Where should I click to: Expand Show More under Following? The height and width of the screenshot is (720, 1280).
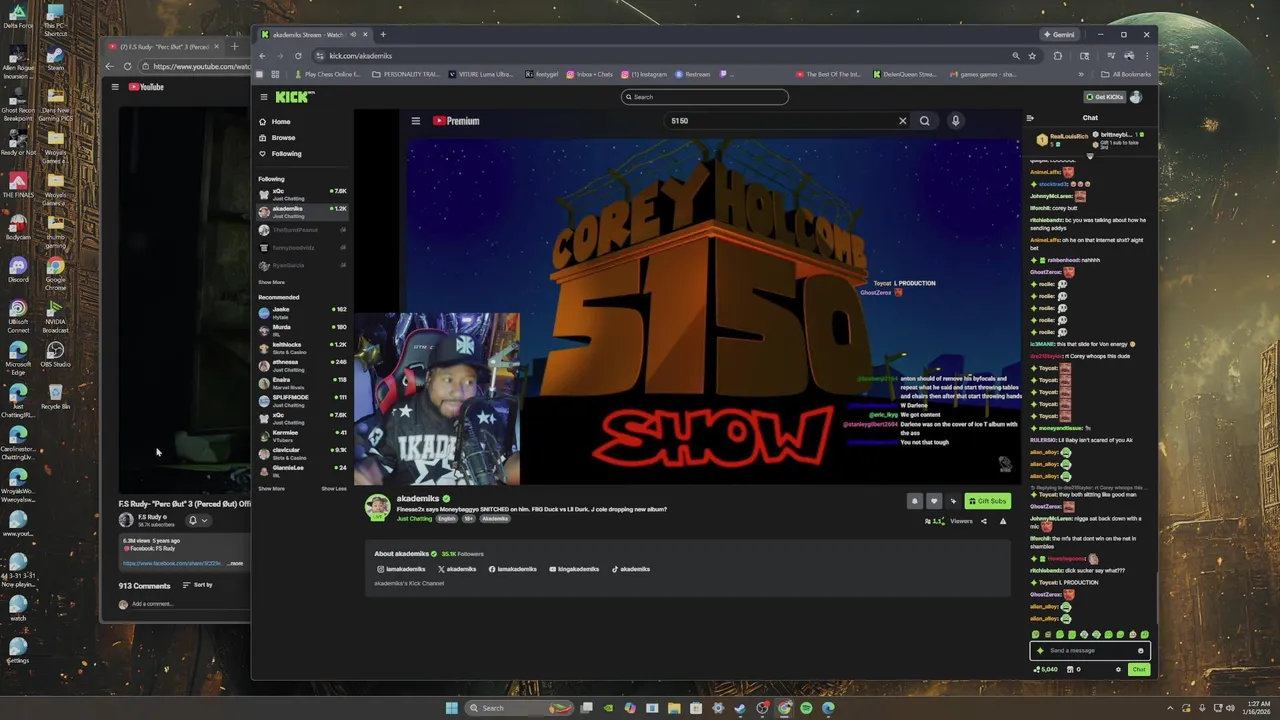point(271,283)
